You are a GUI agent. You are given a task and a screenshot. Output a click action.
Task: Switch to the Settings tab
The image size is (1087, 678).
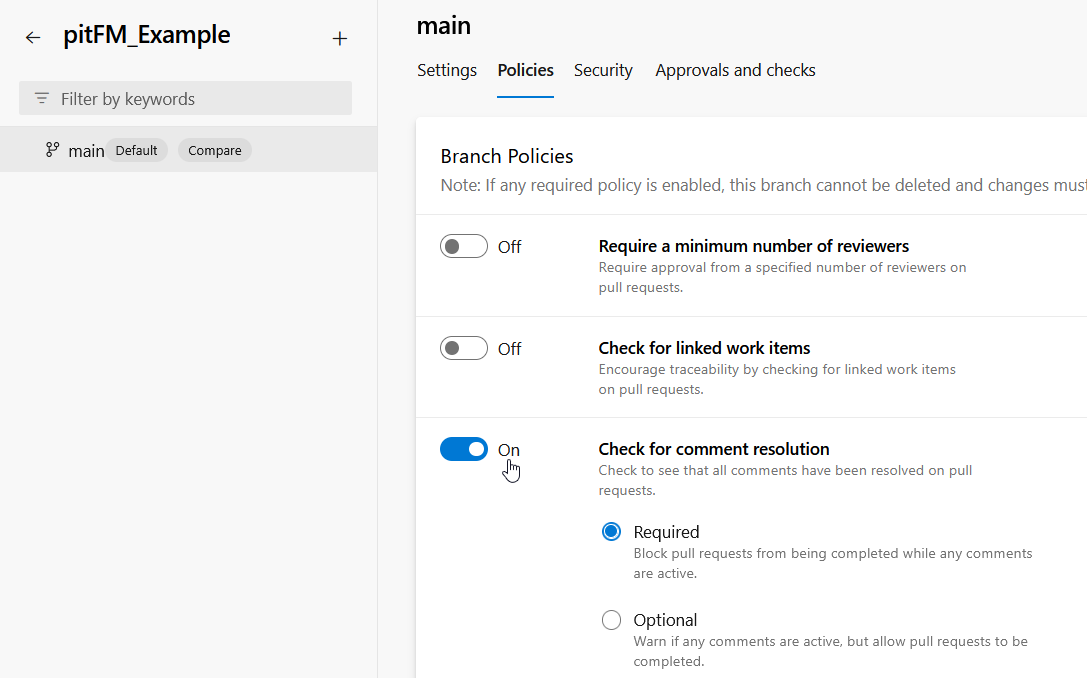coord(447,70)
